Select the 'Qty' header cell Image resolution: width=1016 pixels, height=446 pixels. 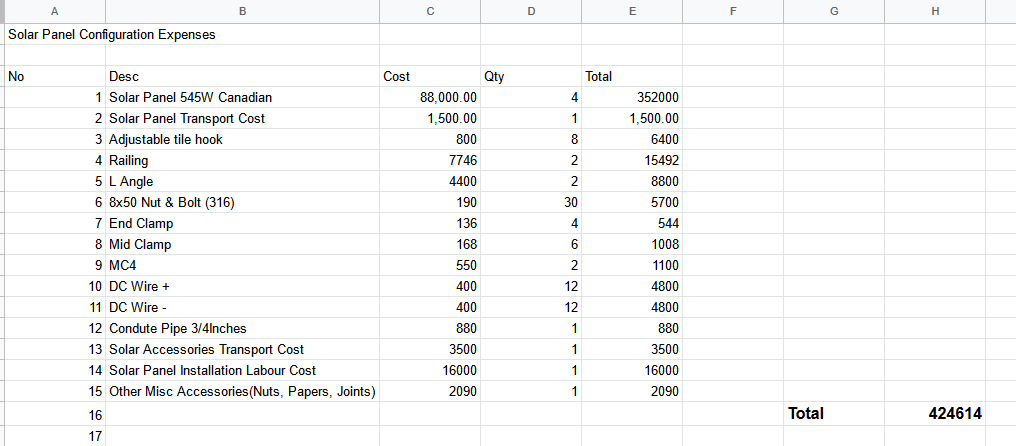click(531, 76)
